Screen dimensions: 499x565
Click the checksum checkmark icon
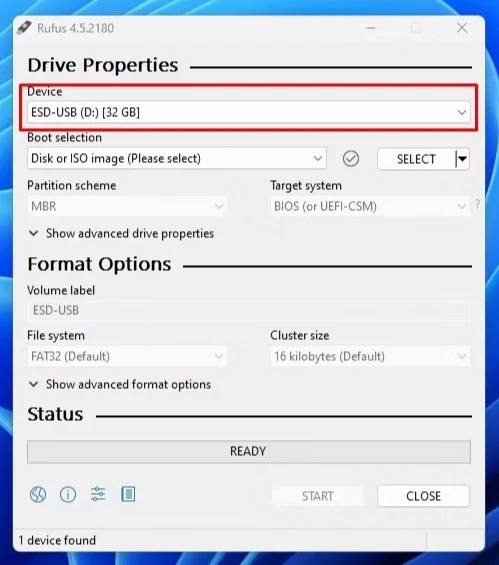click(x=351, y=159)
